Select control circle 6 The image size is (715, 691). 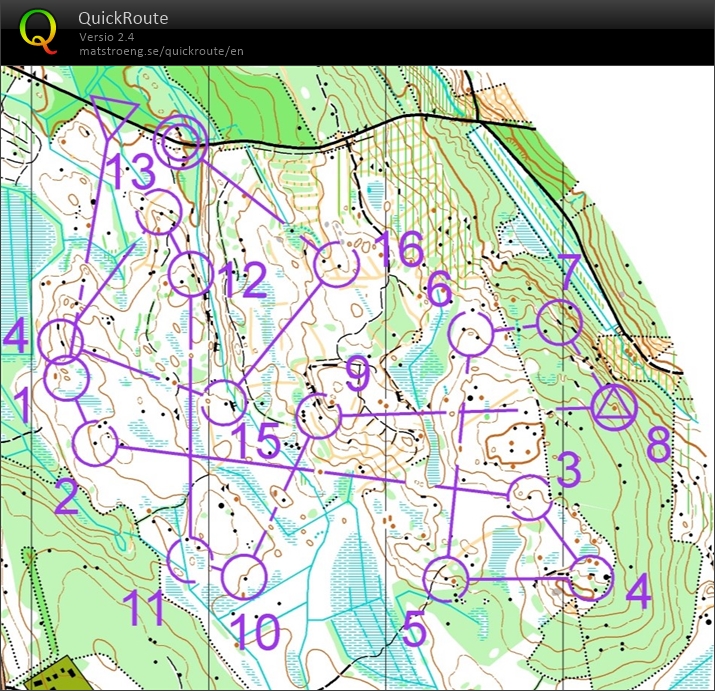[470, 333]
